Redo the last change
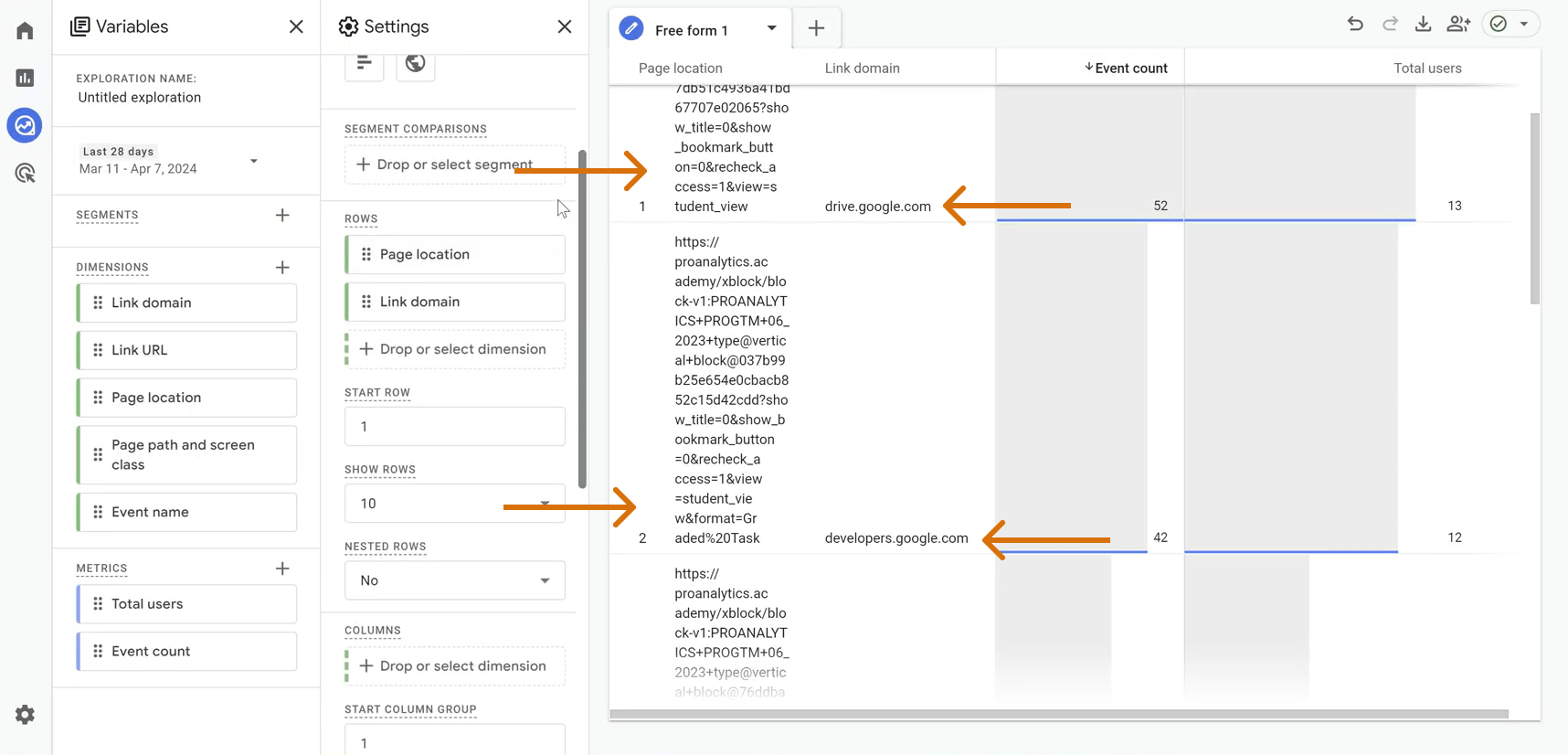This screenshot has width=1568, height=755. click(1390, 24)
